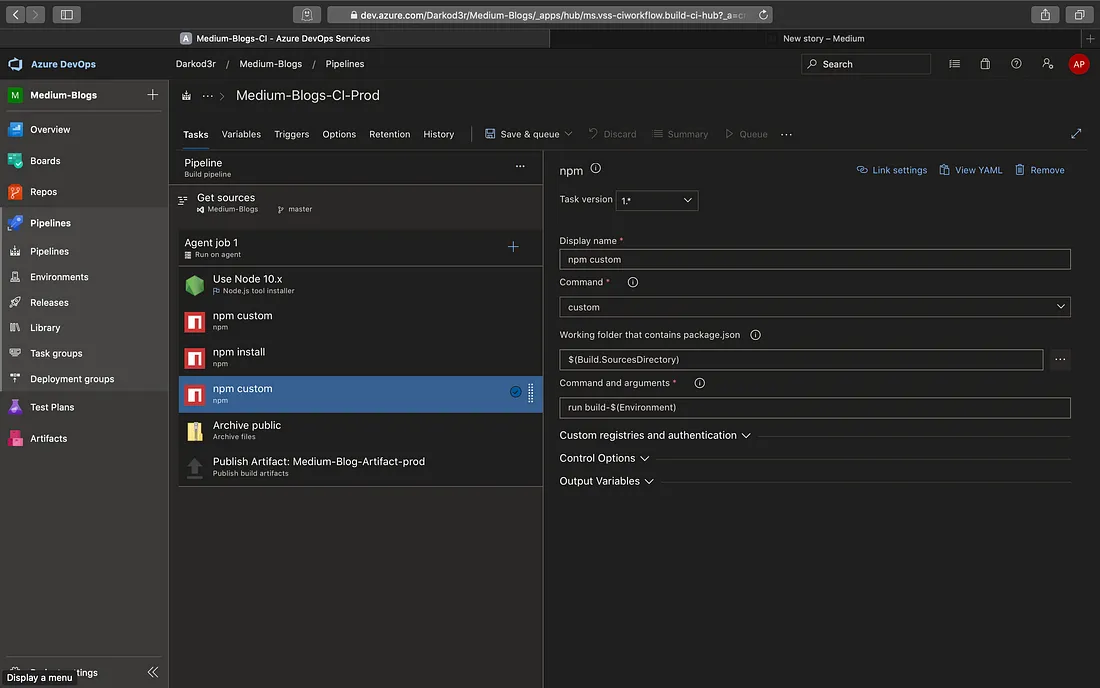
Task: Click the Azure DevOps logo icon
Action: coord(15,64)
